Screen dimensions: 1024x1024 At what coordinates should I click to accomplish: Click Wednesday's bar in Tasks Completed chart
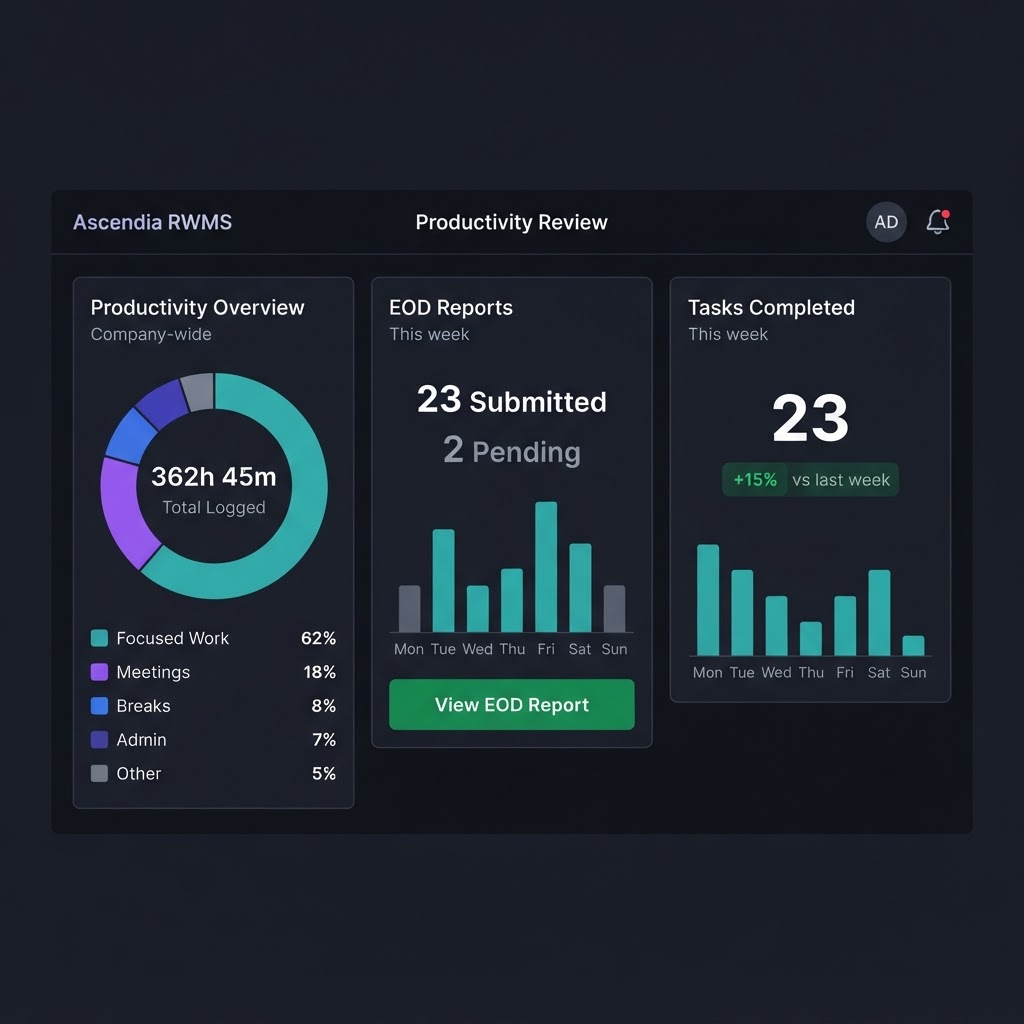click(x=776, y=626)
